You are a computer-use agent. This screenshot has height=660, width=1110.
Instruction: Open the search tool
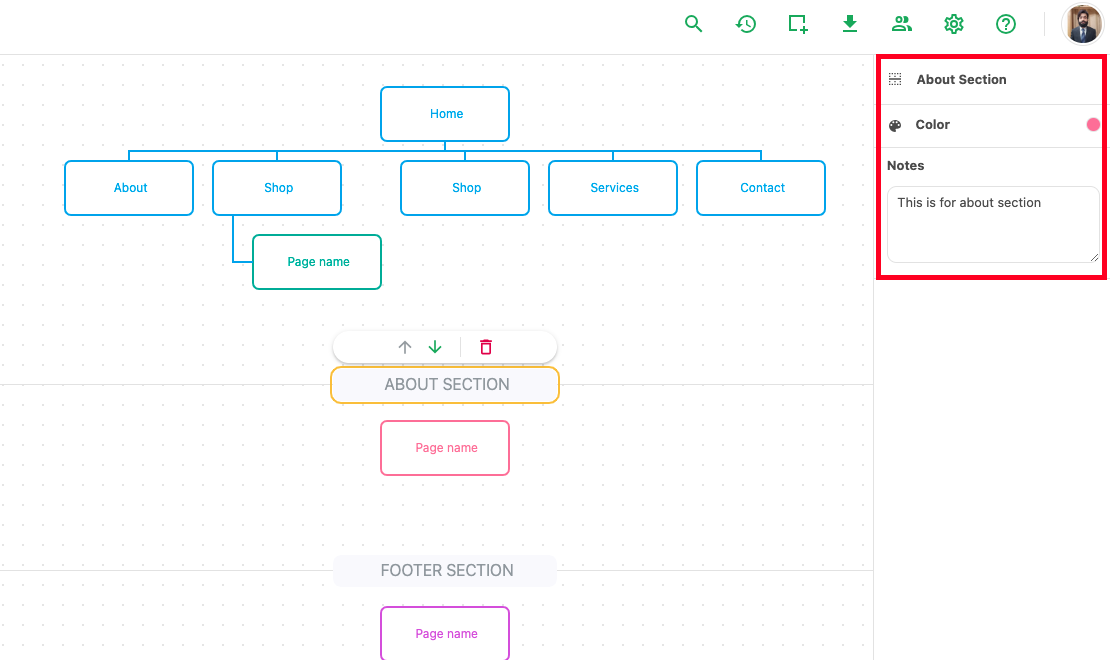[x=693, y=23]
